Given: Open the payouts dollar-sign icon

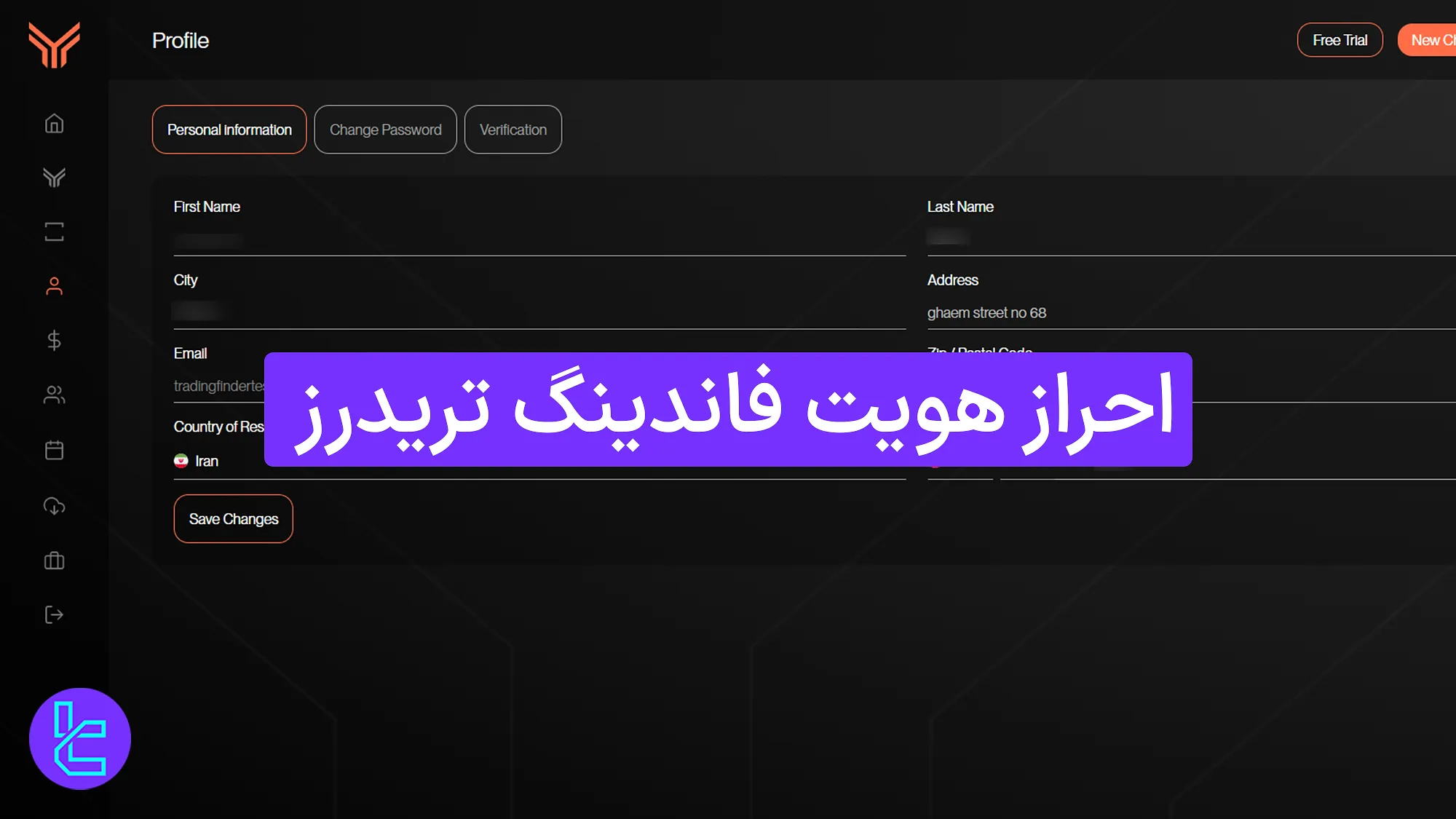Looking at the screenshot, I should point(54,340).
